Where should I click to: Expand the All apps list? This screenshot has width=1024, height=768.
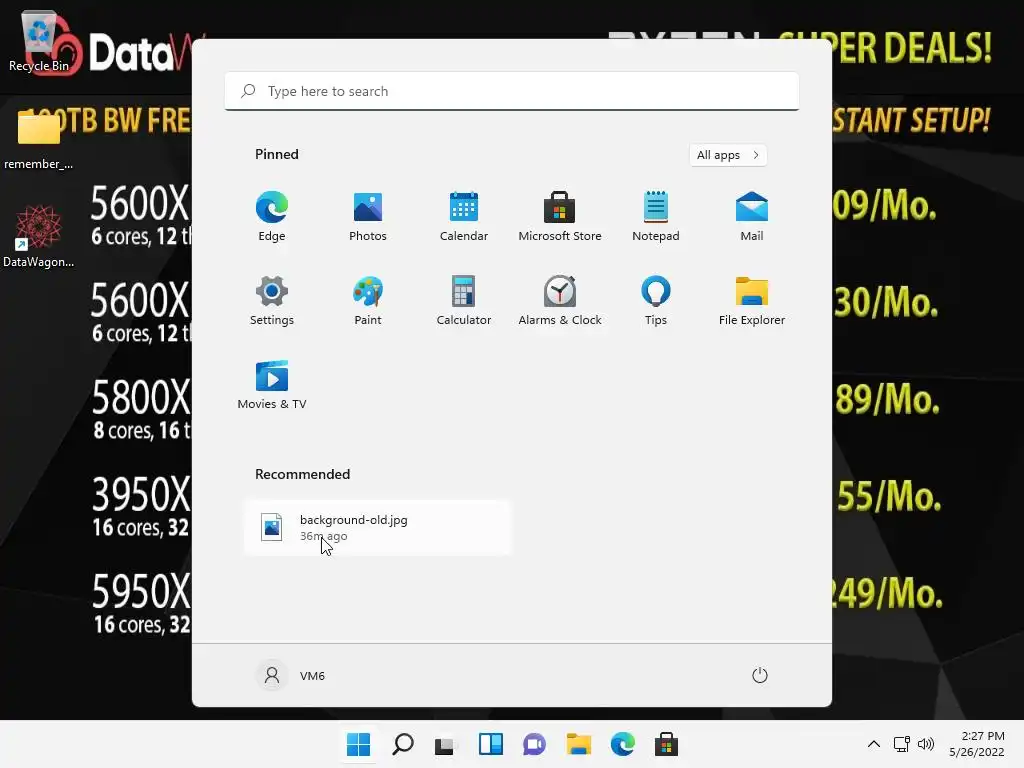tap(728, 155)
